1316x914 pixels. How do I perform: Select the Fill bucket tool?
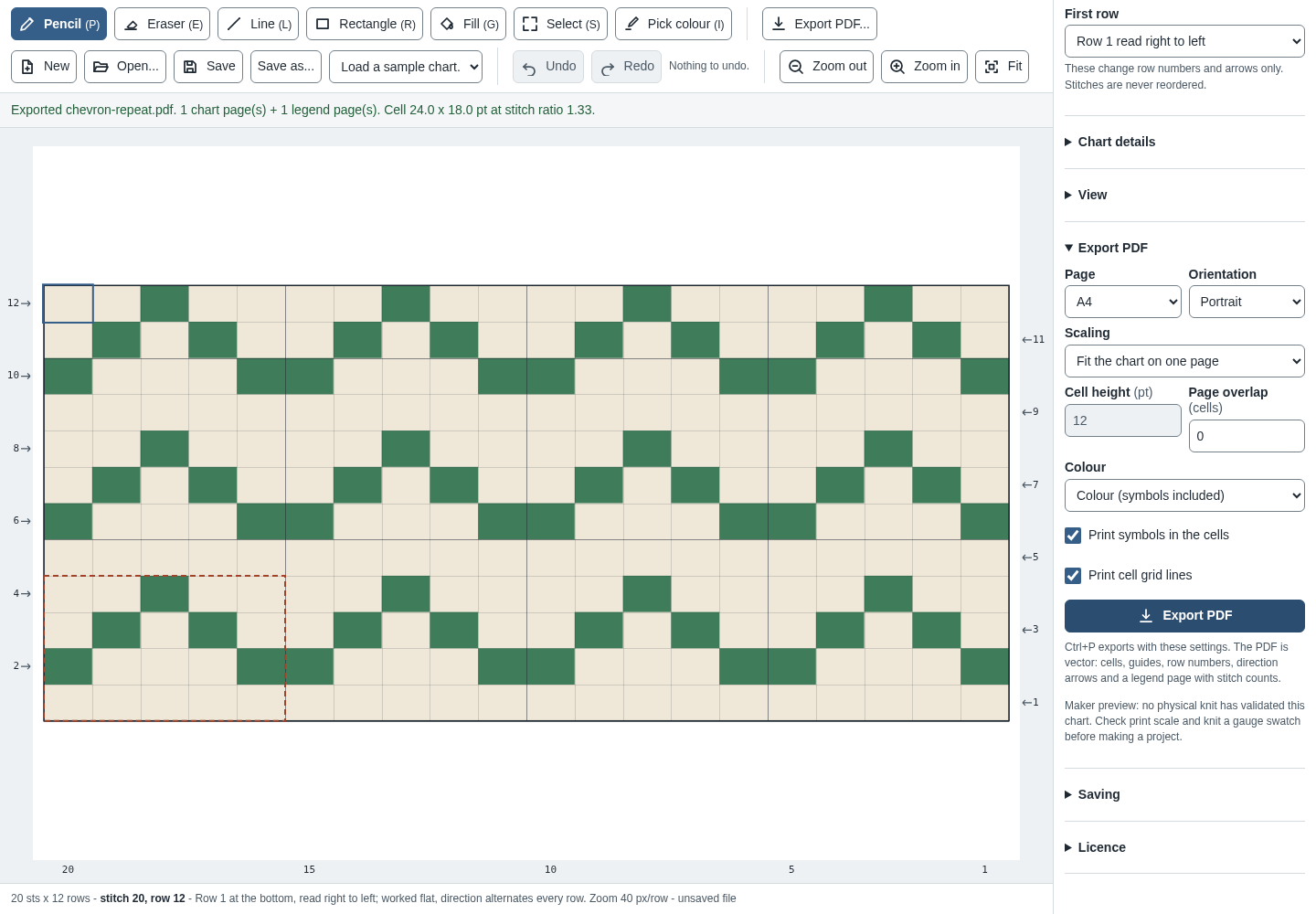coord(468,24)
